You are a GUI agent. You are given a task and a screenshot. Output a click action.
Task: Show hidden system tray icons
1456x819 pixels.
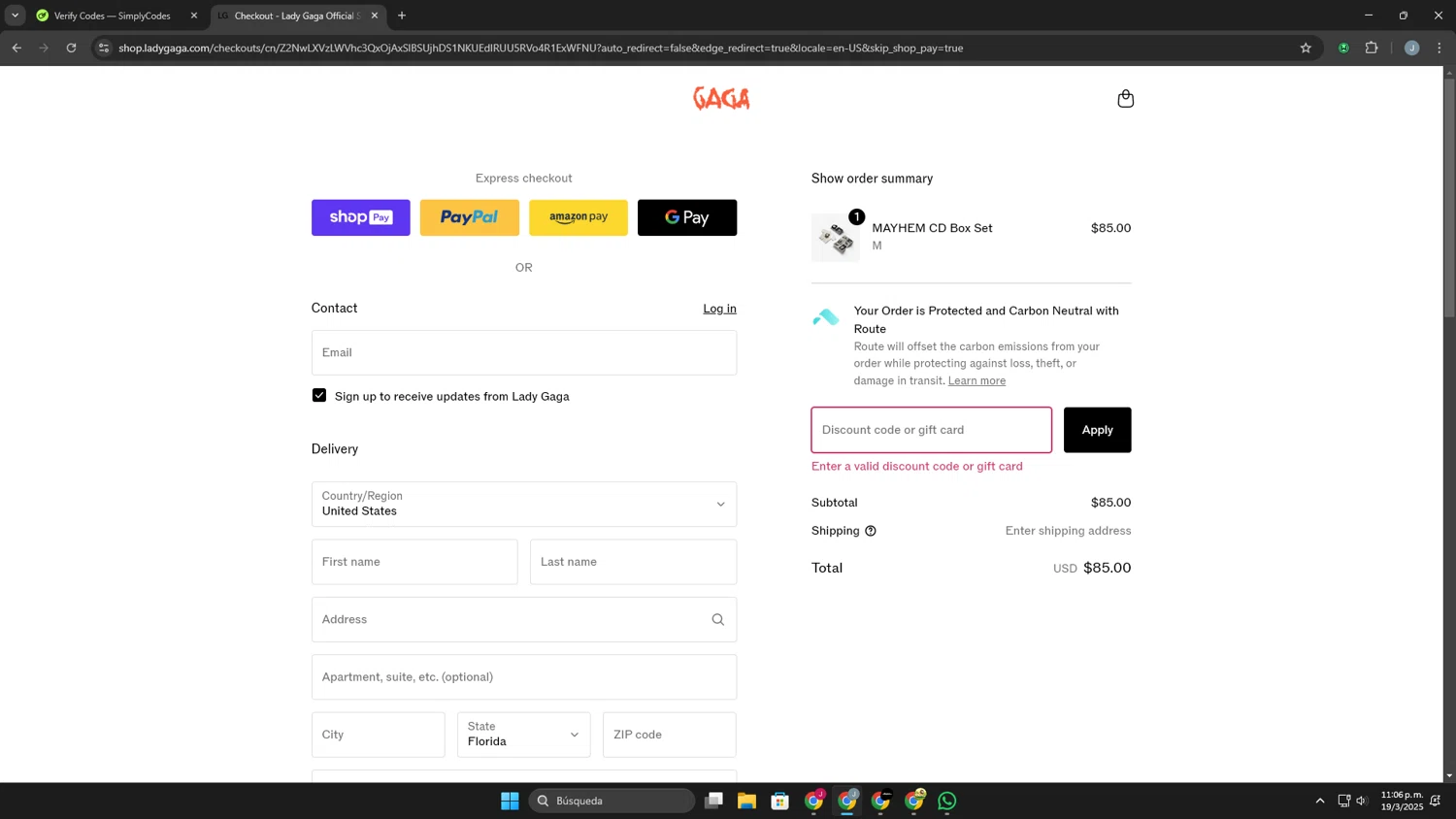point(1320,801)
